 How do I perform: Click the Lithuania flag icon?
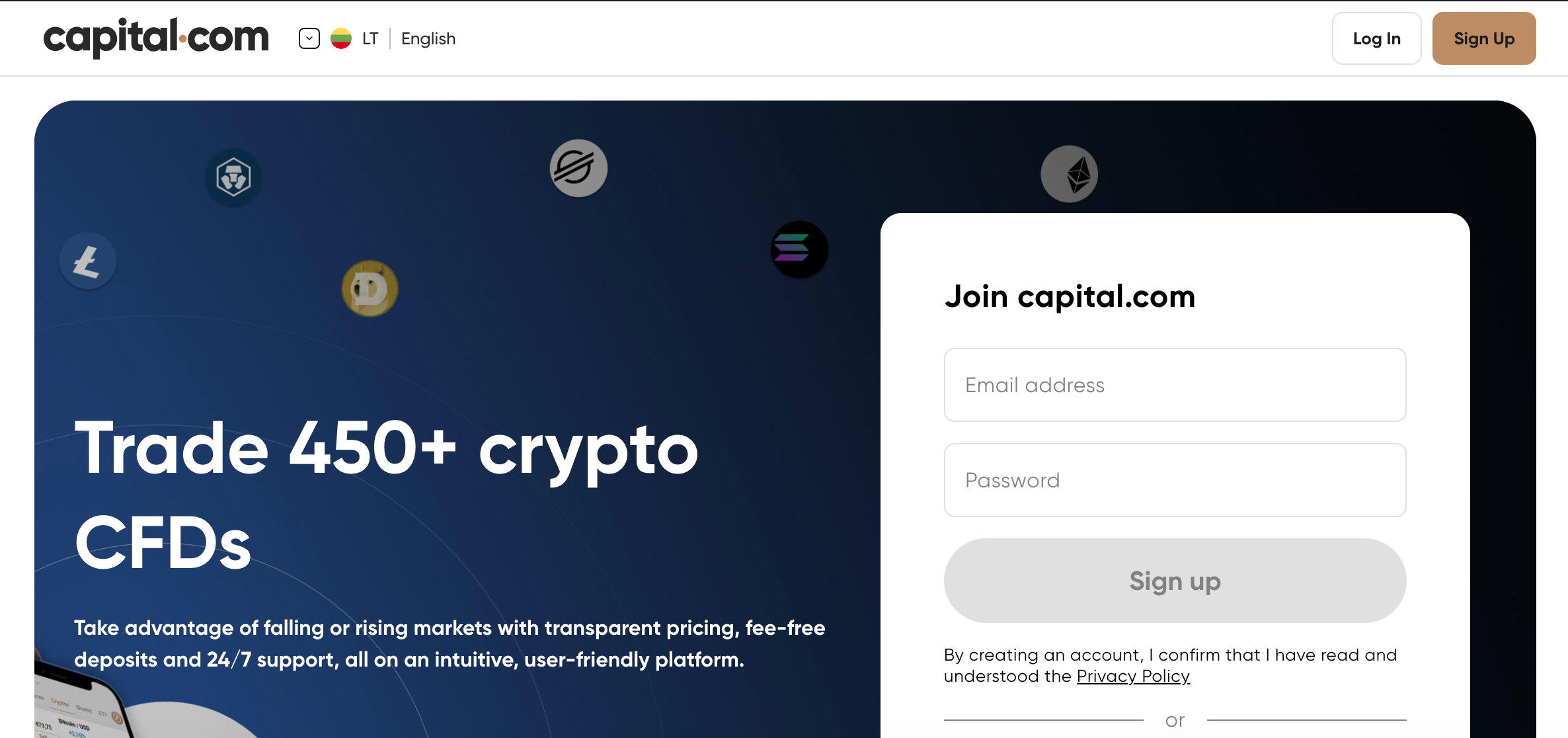341,38
